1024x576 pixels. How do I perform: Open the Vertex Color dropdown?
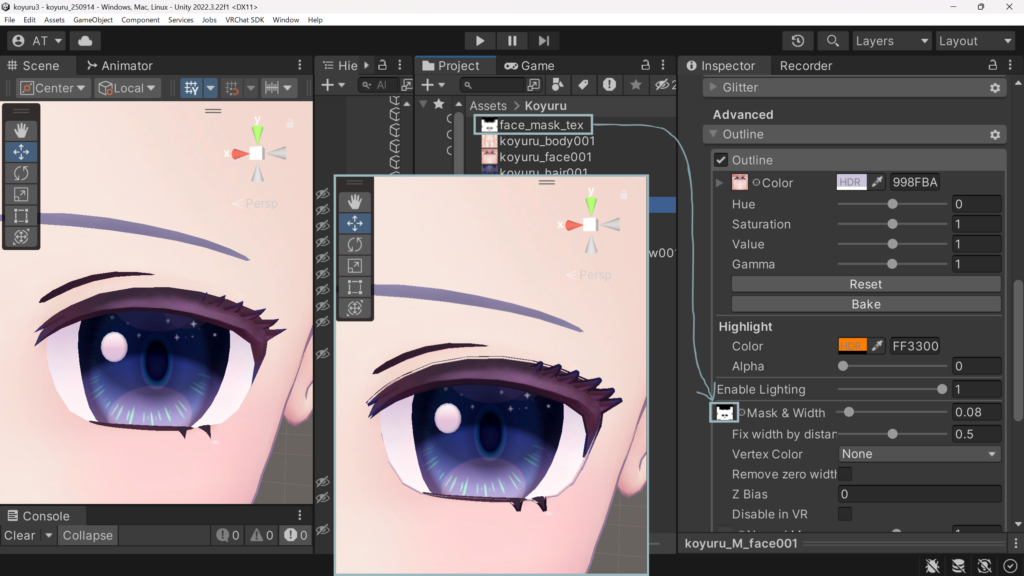(x=919, y=454)
